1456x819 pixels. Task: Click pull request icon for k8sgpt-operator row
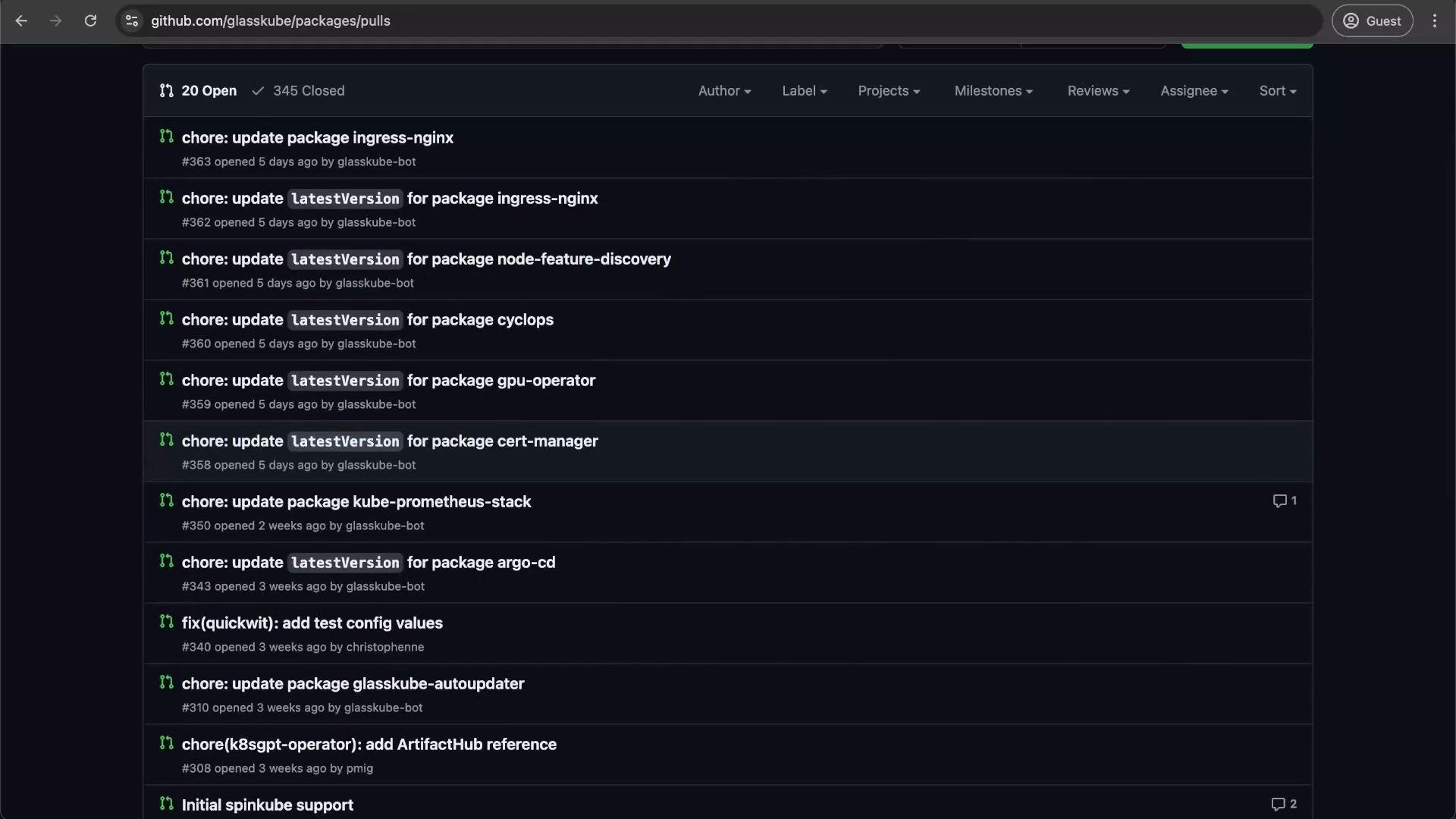167,743
